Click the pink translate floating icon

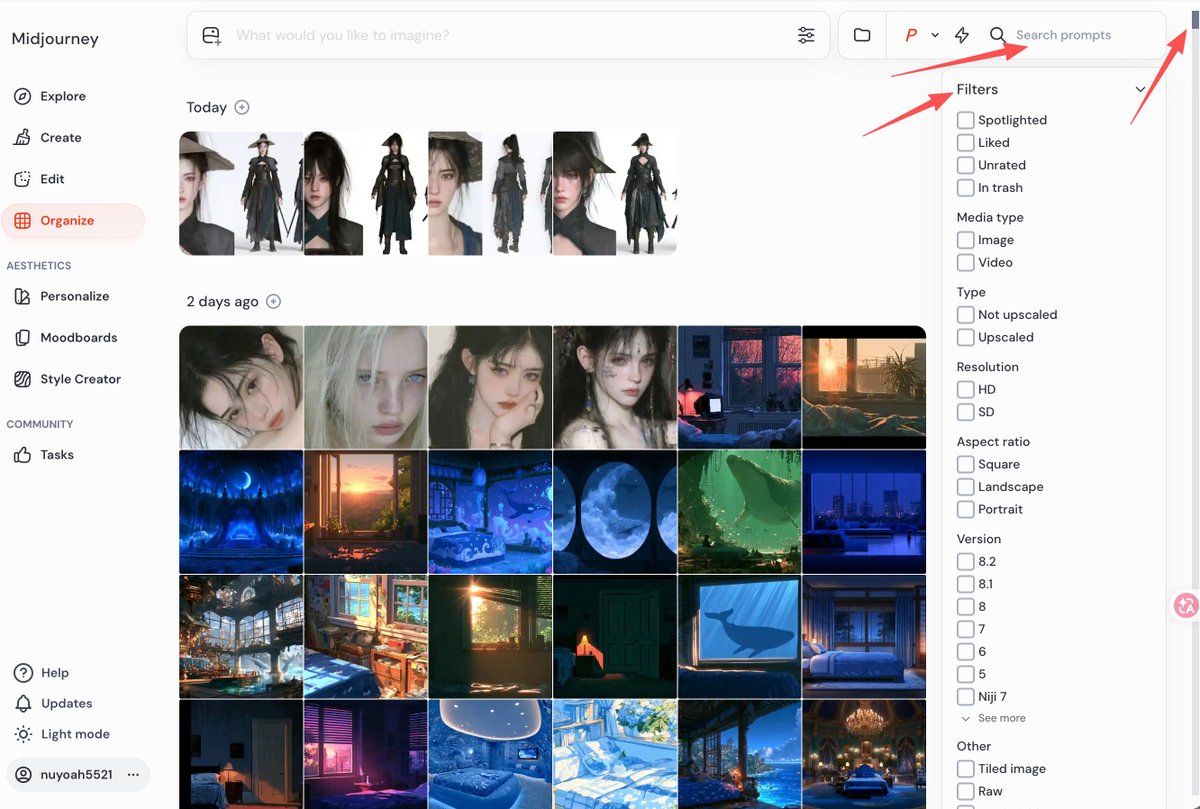1186,605
